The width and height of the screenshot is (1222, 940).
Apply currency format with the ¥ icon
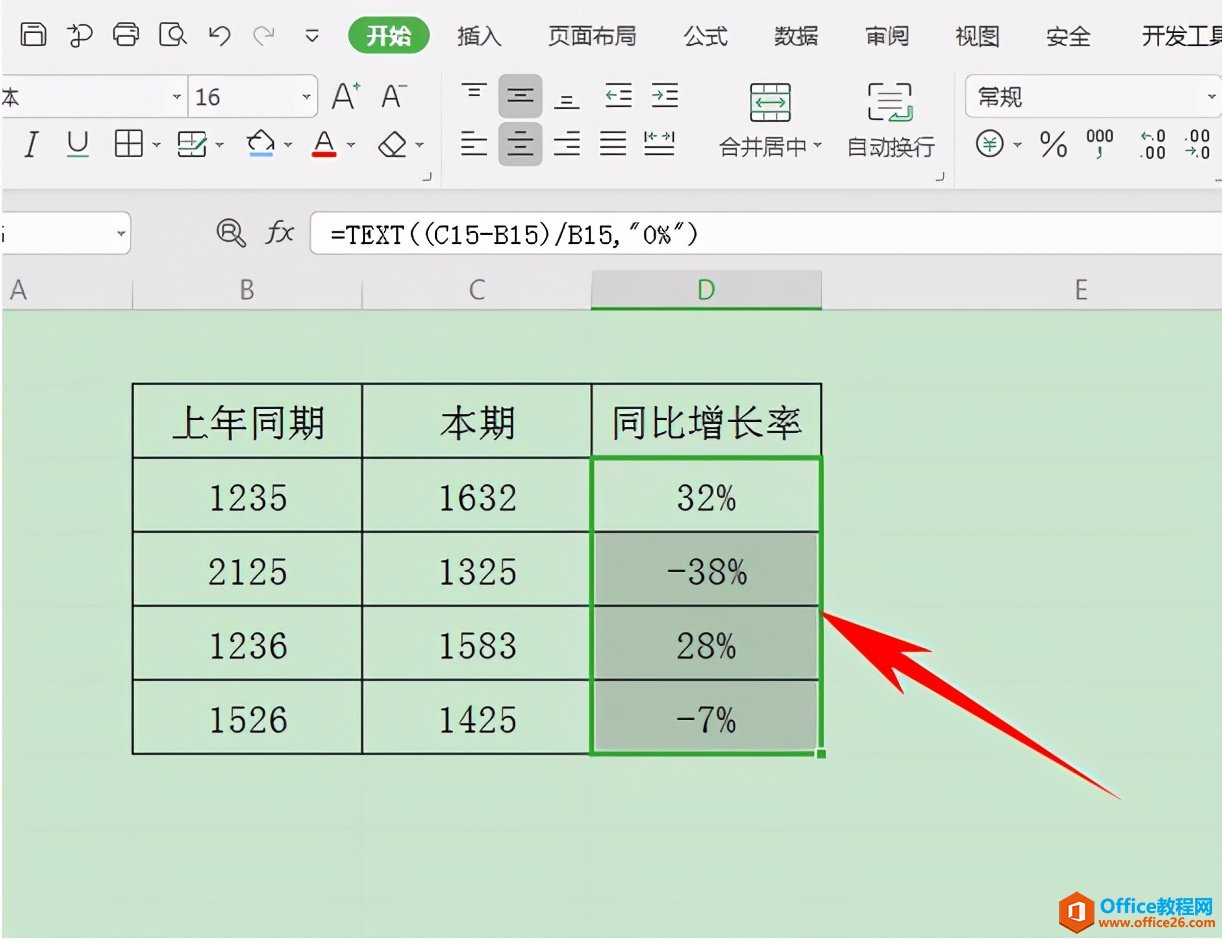click(x=990, y=145)
